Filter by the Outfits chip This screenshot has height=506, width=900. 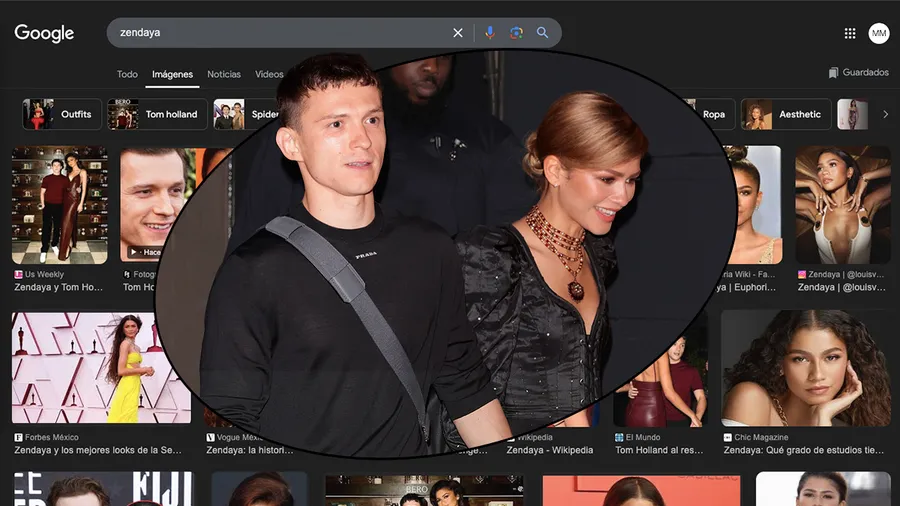pyautogui.click(x=62, y=114)
